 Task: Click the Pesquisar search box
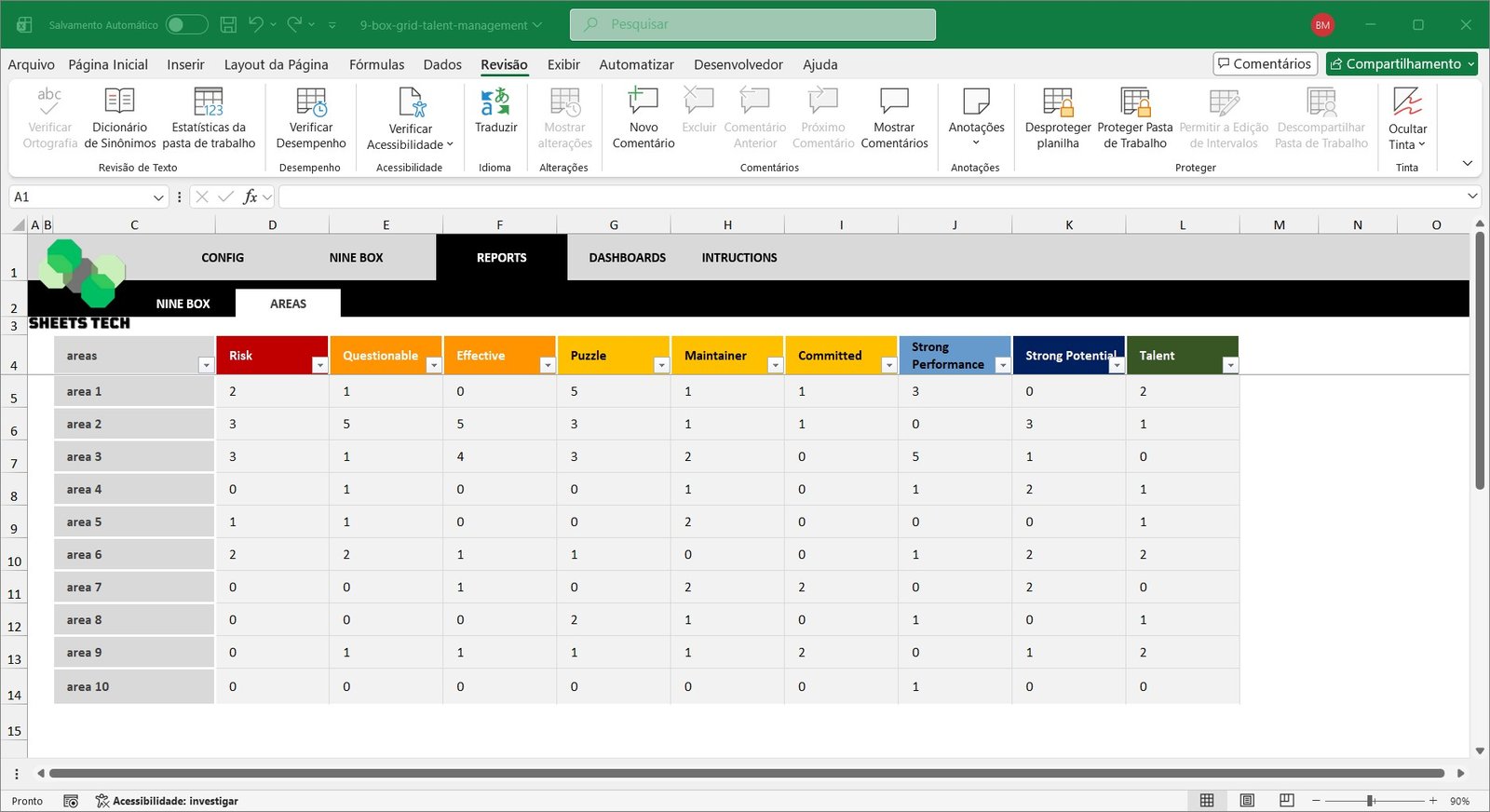click(x=752, y=24)
